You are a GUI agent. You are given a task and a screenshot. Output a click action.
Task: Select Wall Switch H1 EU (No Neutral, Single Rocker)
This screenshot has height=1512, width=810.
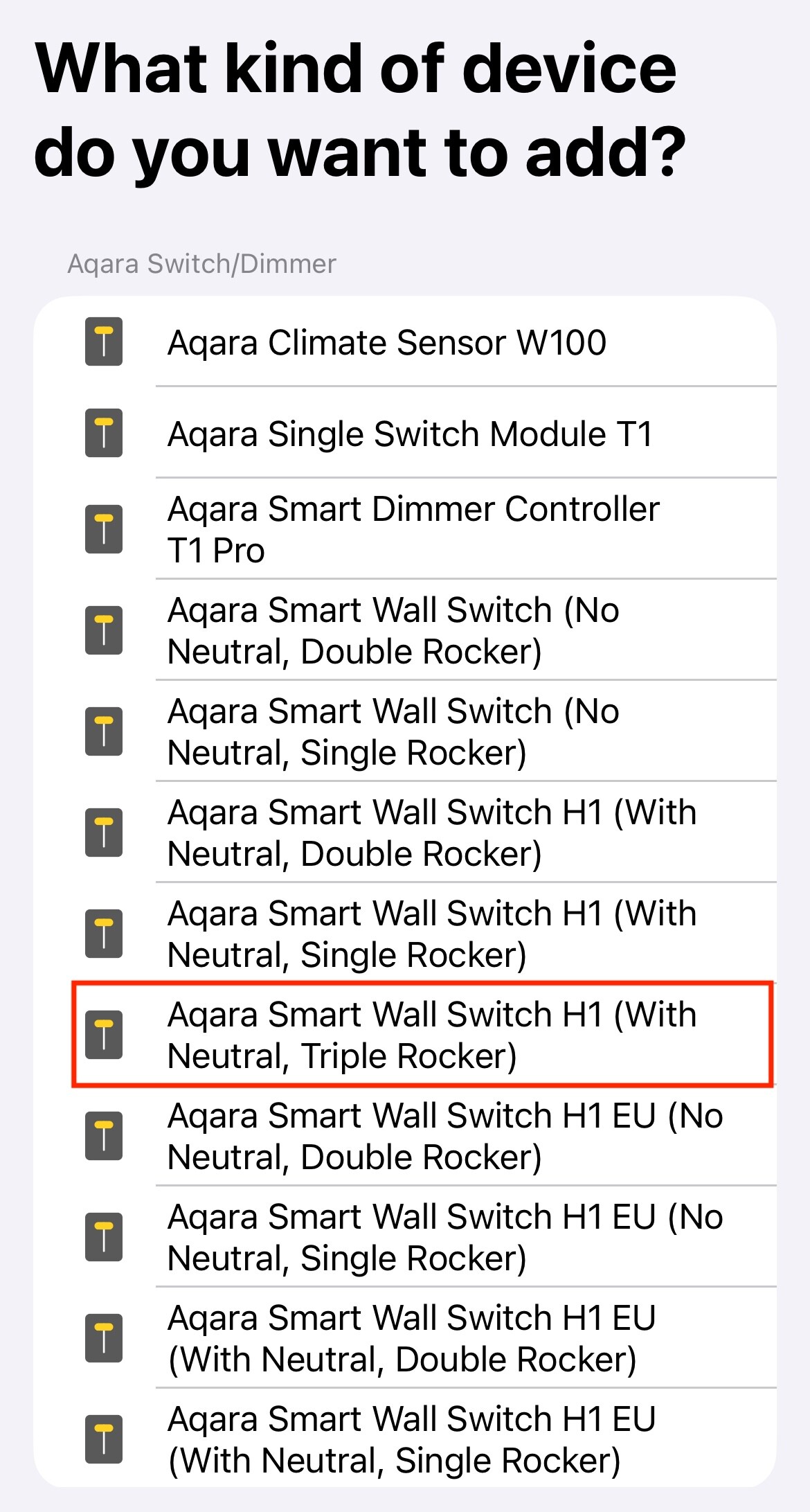405,1237
